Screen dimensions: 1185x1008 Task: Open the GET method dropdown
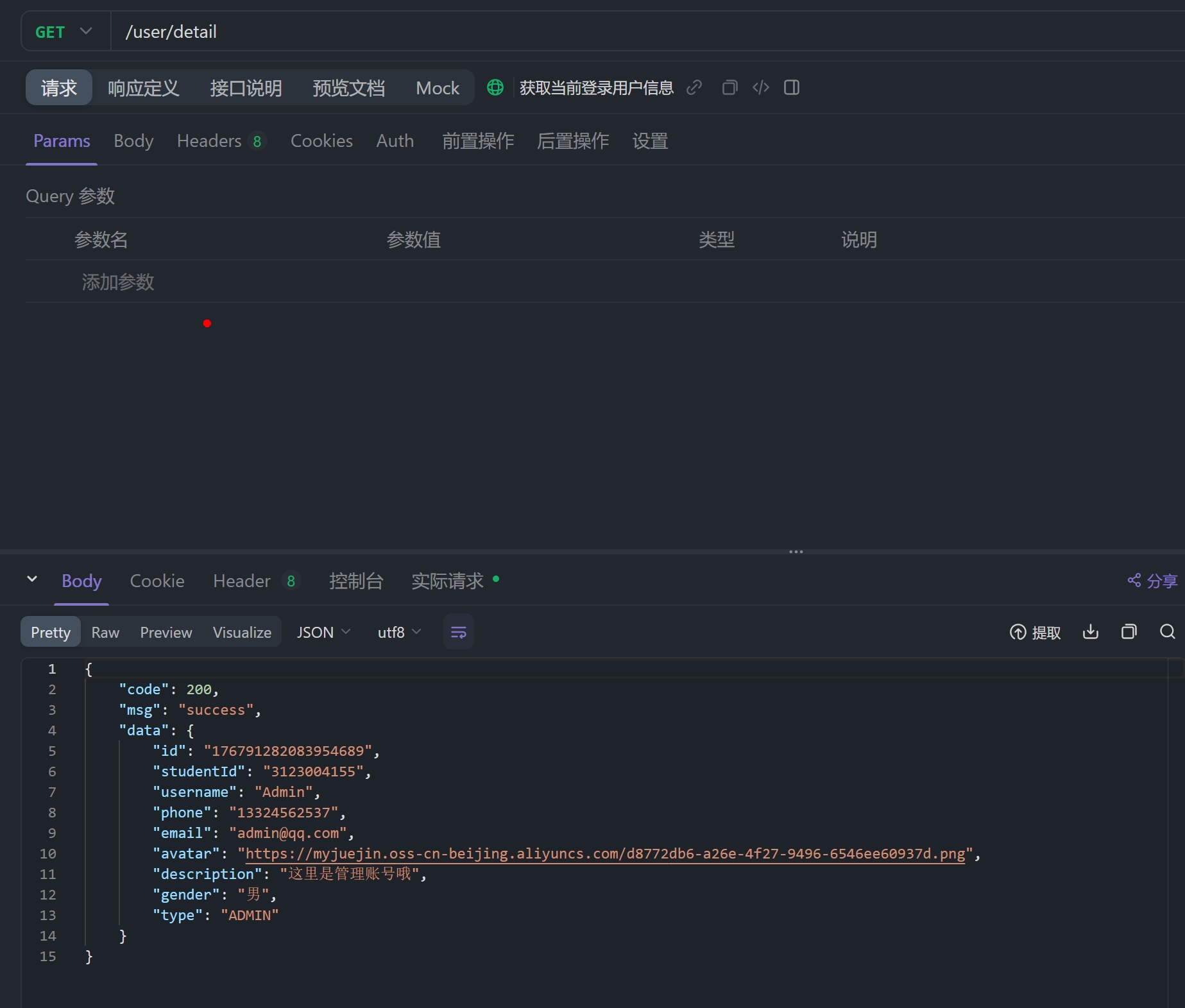point(65,31)
